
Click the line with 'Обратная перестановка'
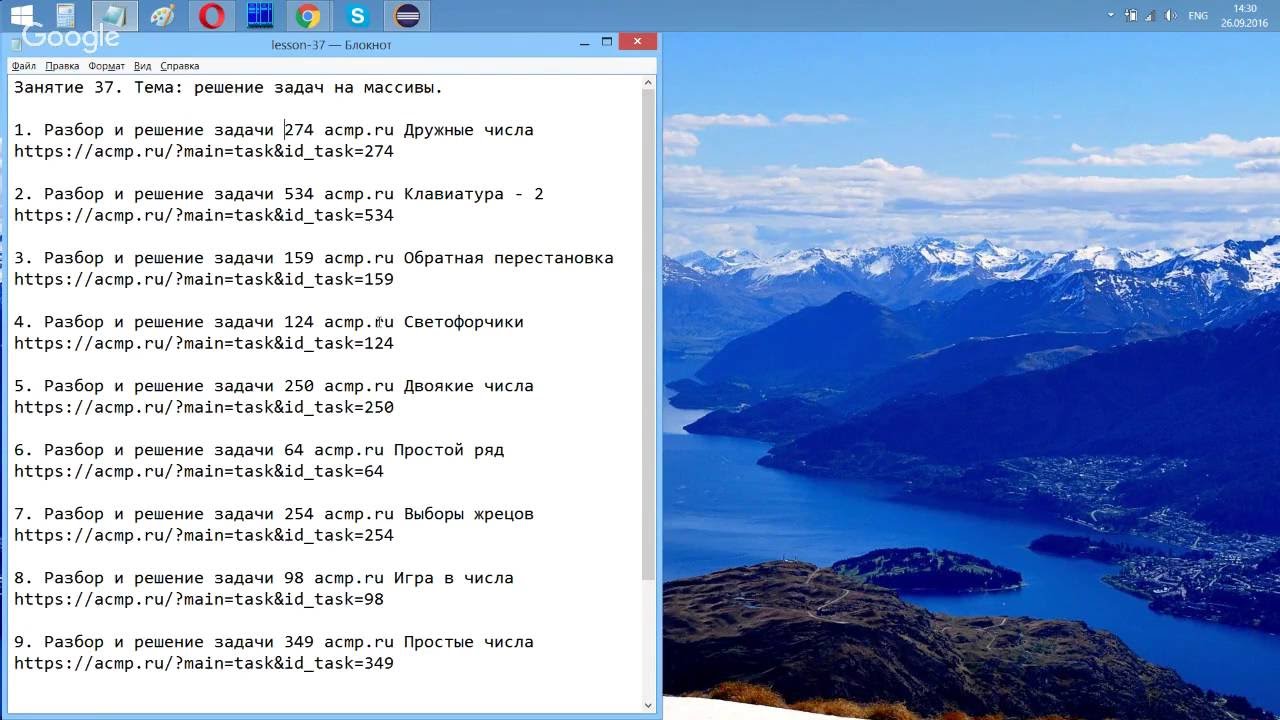(313, 258)
